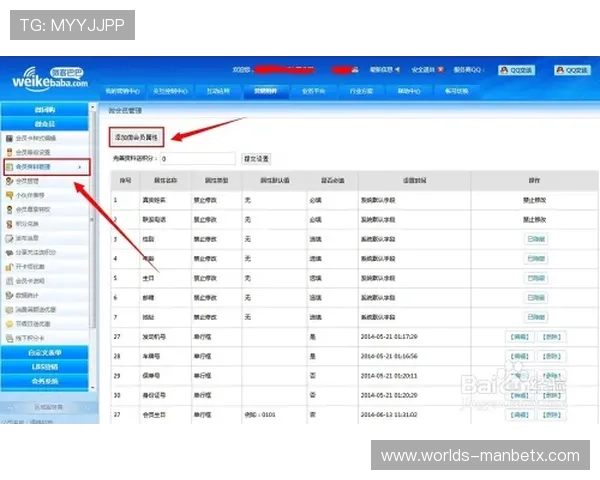Expand the 会务系统 accordion section

point(45,381)
